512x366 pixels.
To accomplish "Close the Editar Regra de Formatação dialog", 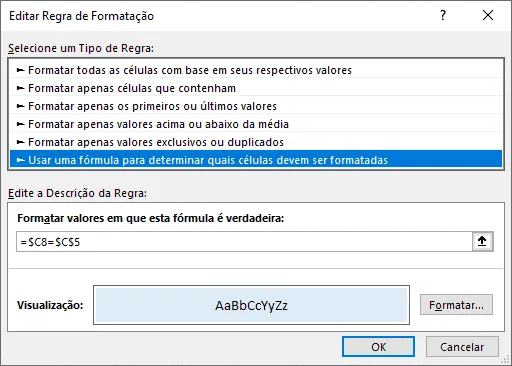I will 488,15.
